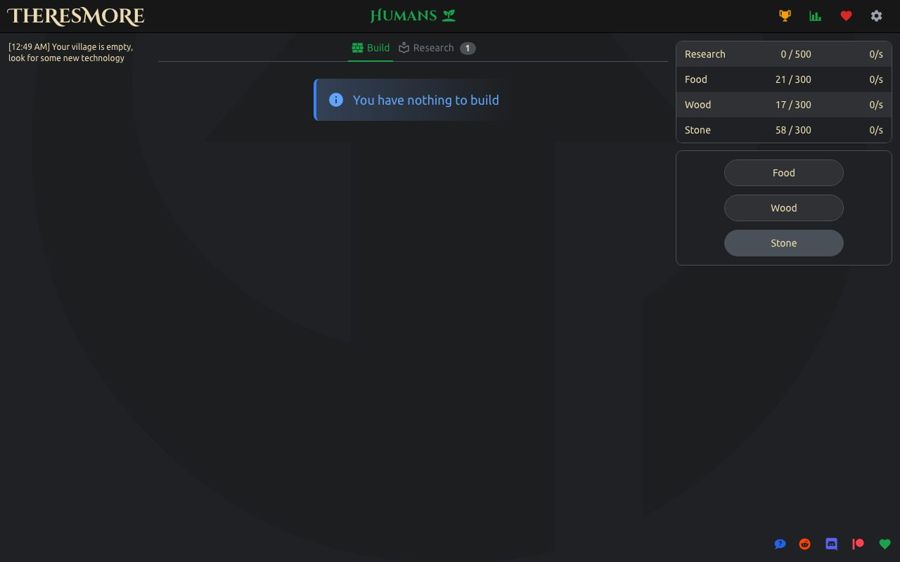900x562 pixels.
Task: Click the Research resource row label
Action: click(705, 54)
